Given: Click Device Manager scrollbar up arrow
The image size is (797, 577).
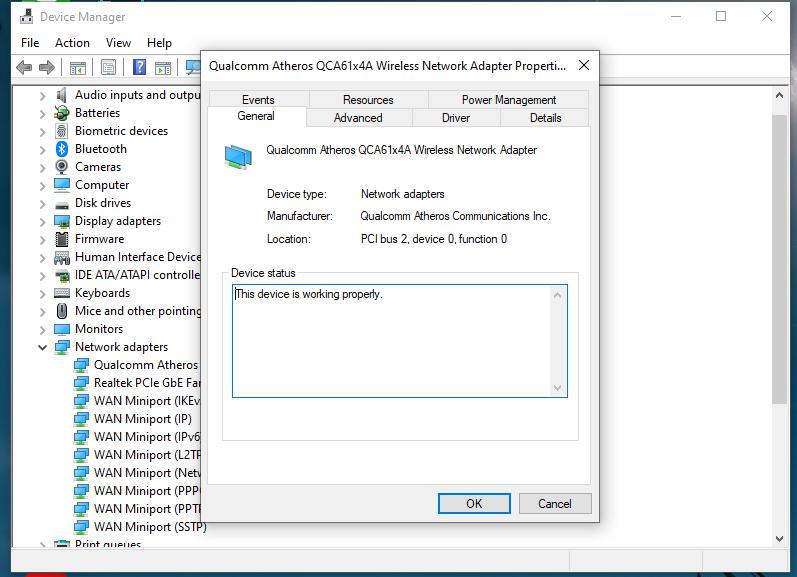Looking at the screenshot, I should click(779, 95).
